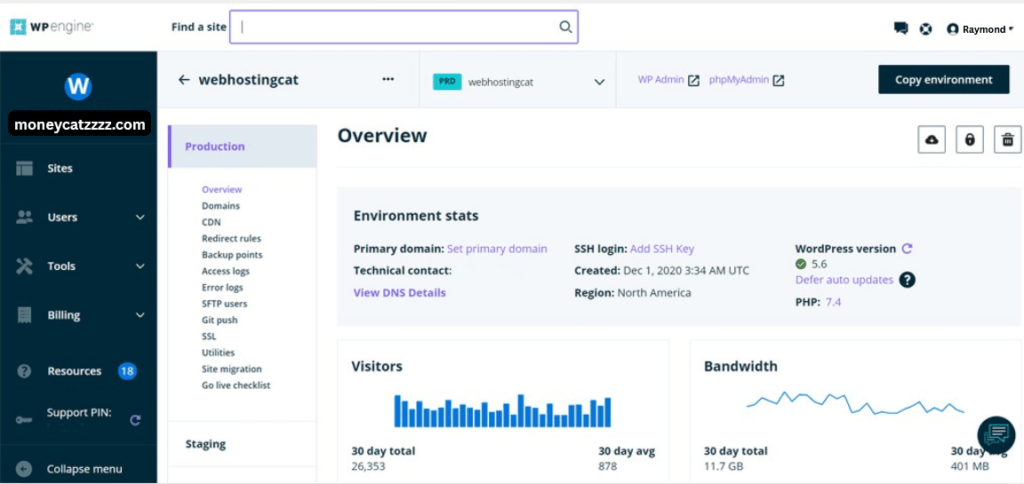Click the Raymond user avatar icon

click(953, 29)
